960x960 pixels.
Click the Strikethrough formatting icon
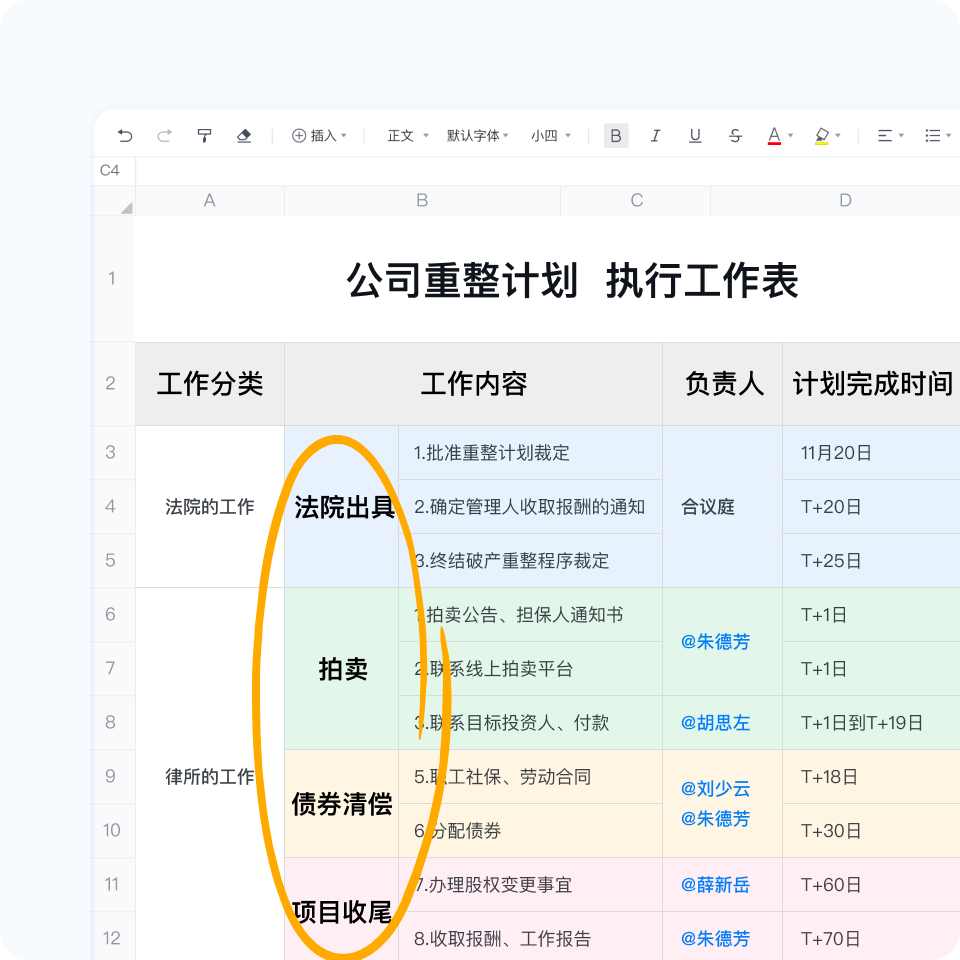click(x=735, y=136)
